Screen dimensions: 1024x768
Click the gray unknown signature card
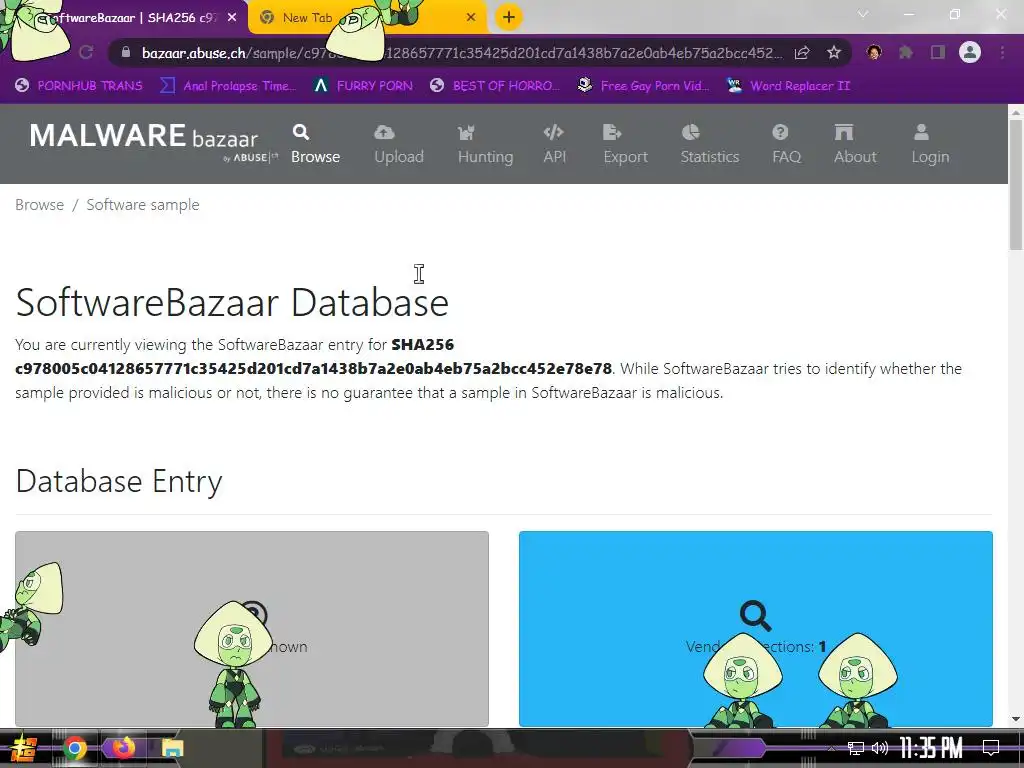point(252,628)
